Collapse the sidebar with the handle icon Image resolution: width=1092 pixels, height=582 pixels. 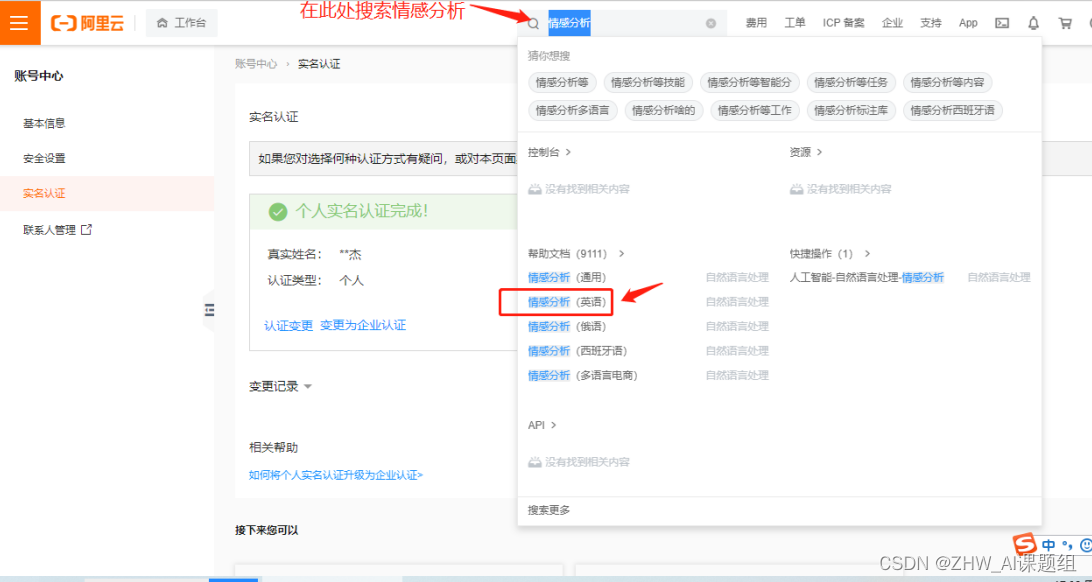209,310
